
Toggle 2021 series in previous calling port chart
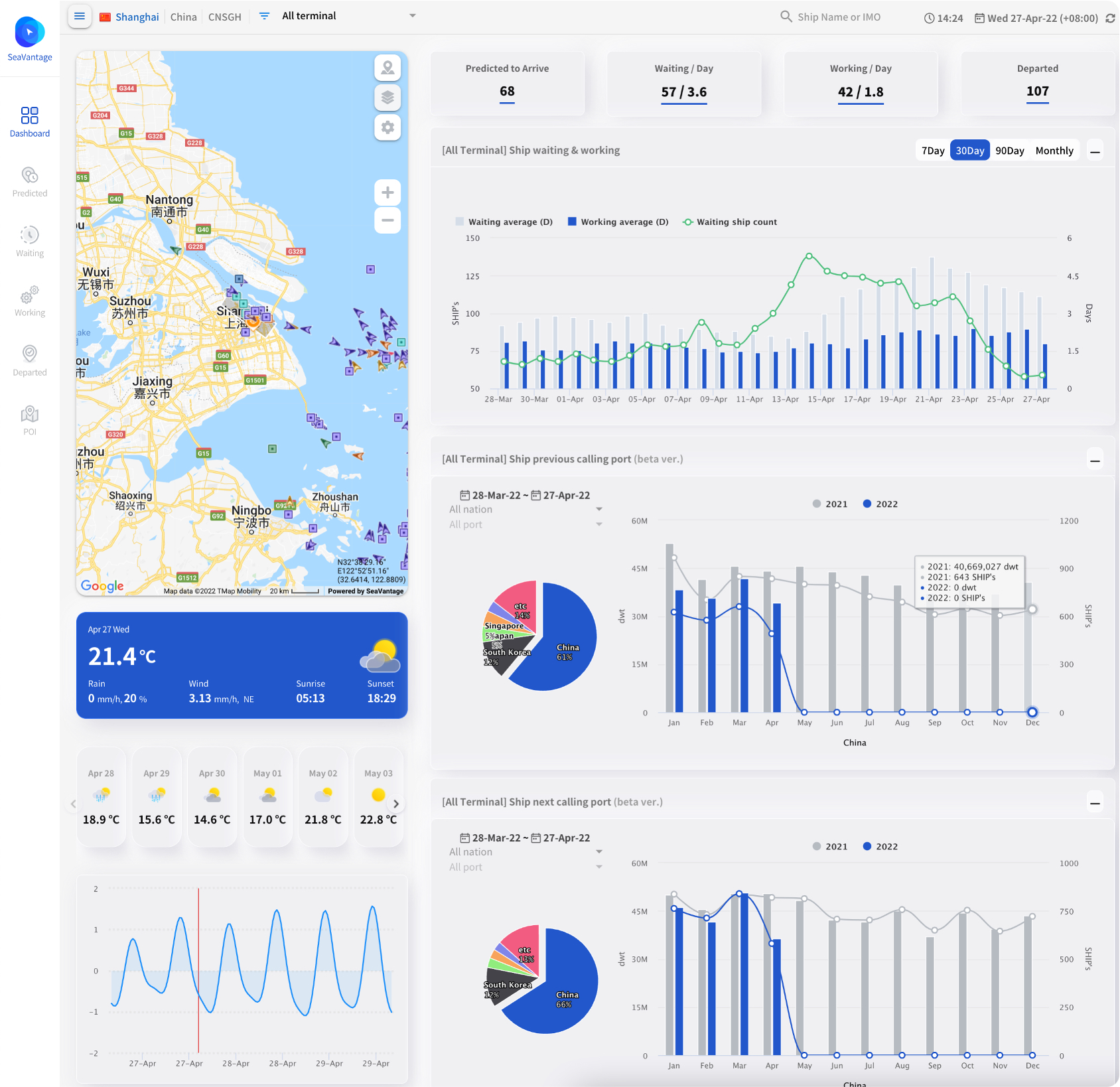click(830, 504)
